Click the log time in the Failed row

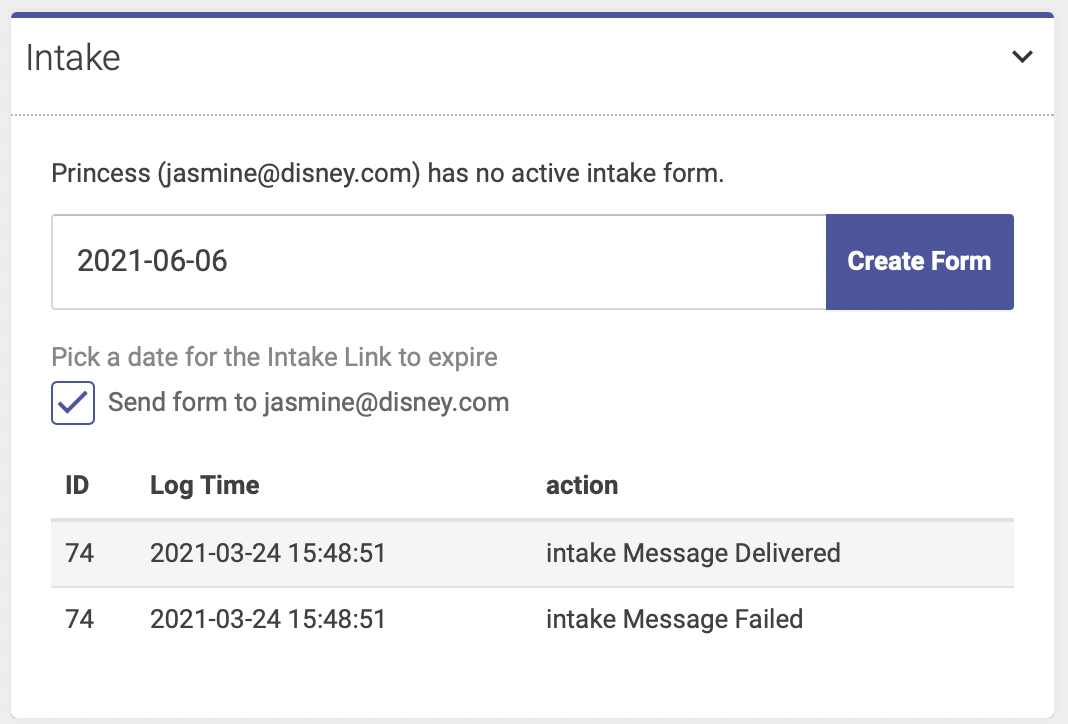click(x=268, y=619)
